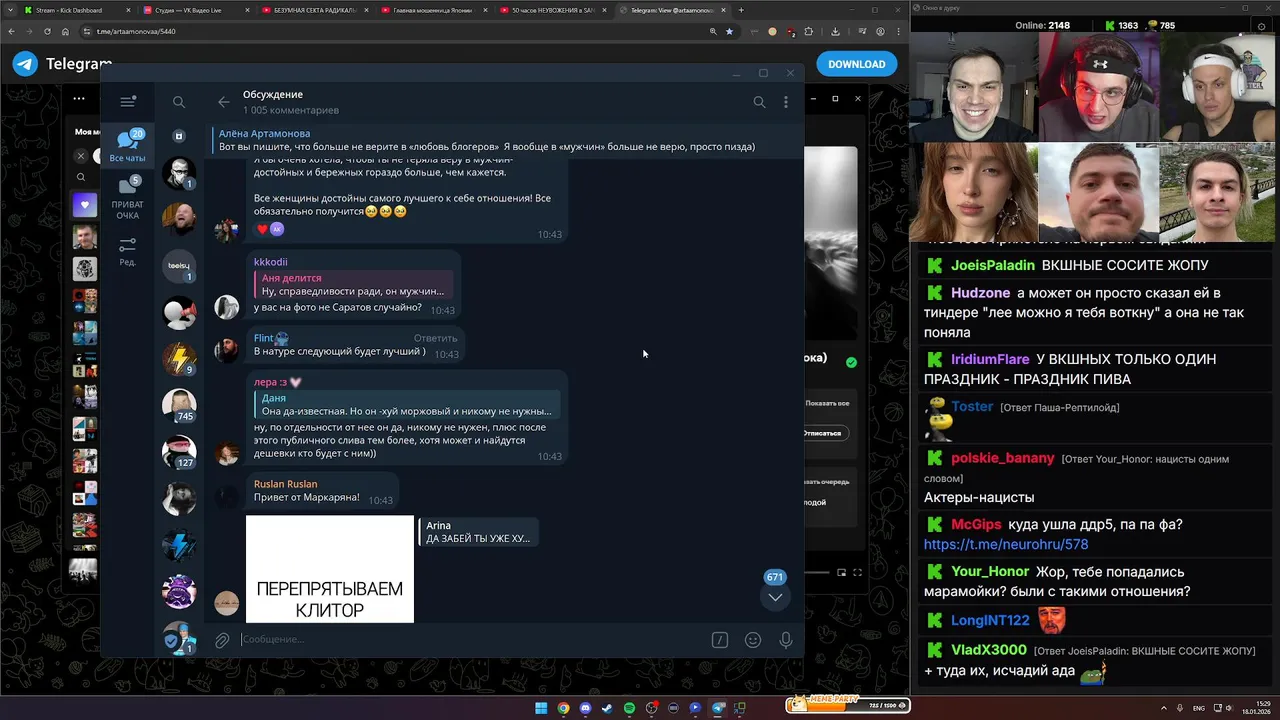Screen dimensions: 1280x720
Task: Open the bot commands slash icon
Action: [719, 640]
